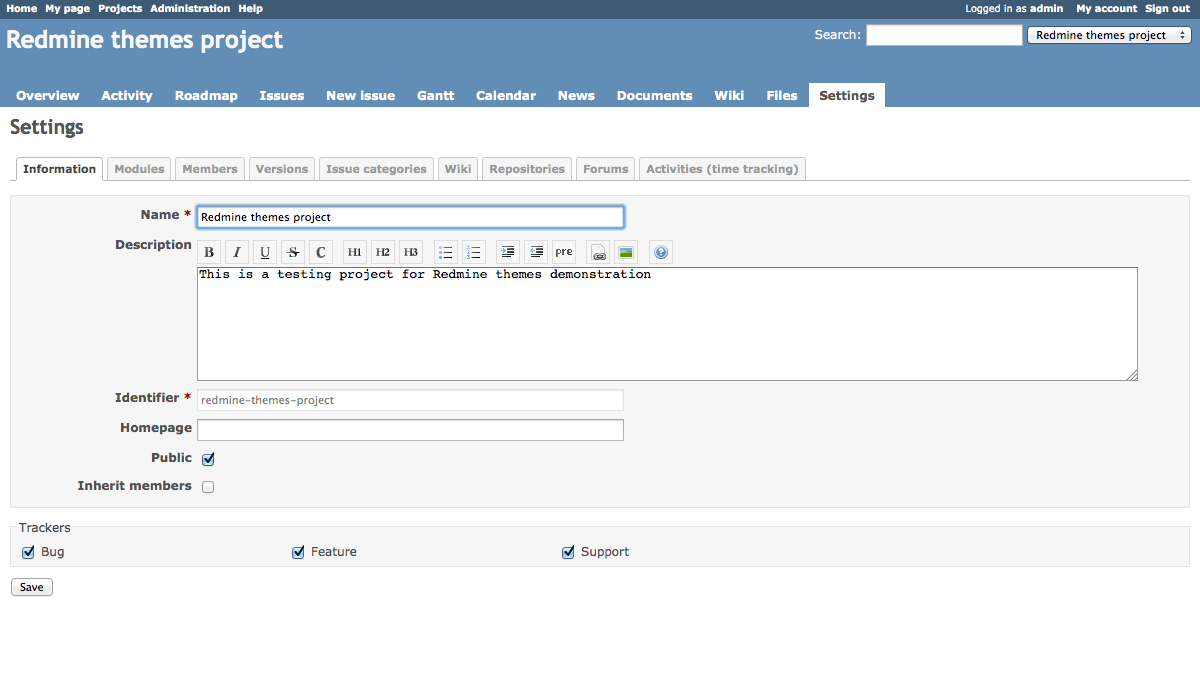This screenshot has height=686, width=1200.
Task: Uncheck the Feature tracker
Action: click(298, 552)
